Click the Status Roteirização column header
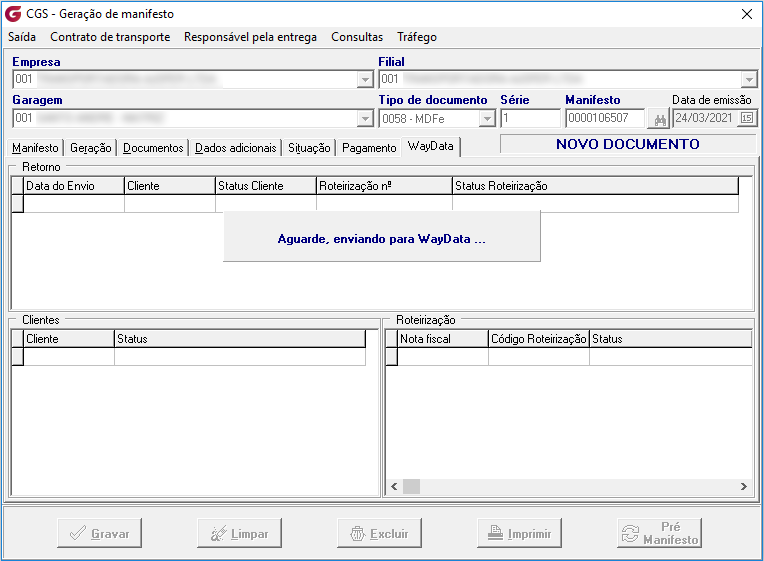764x561 pixels. point(595,186)
